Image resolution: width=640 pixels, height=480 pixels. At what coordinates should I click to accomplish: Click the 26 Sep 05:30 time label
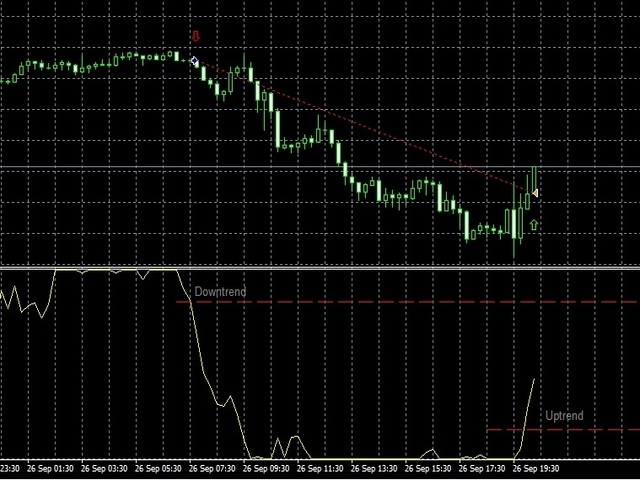pyautogui.click(x=158, y=469)
